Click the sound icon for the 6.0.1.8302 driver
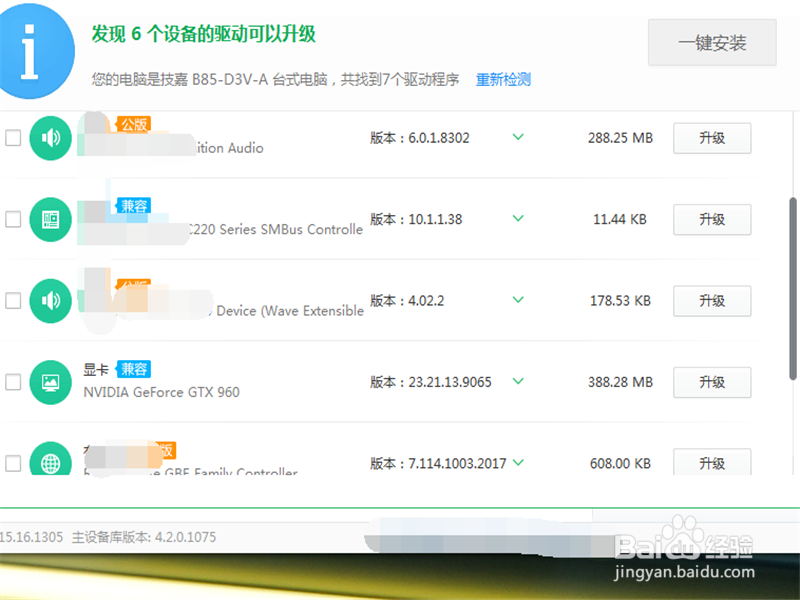Screen dimensions: 800x600 (51, 138)
